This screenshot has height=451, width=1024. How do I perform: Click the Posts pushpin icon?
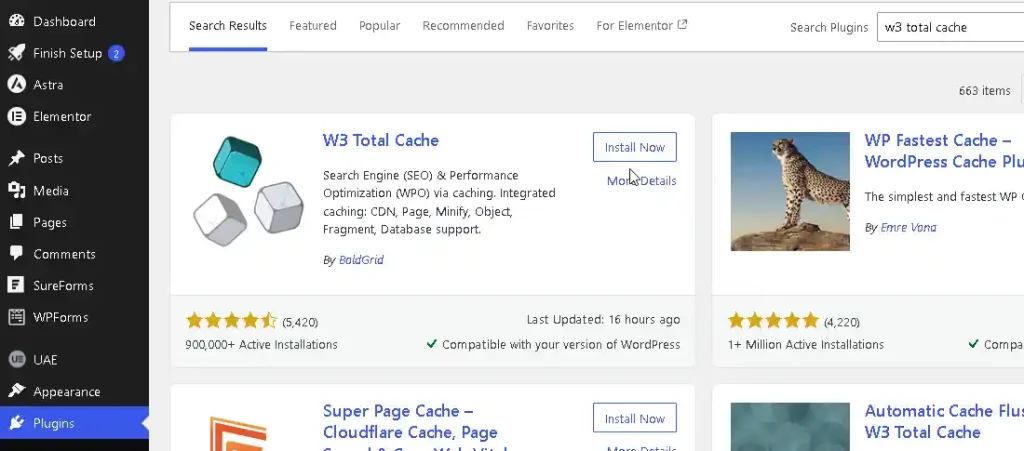[16, 158]
